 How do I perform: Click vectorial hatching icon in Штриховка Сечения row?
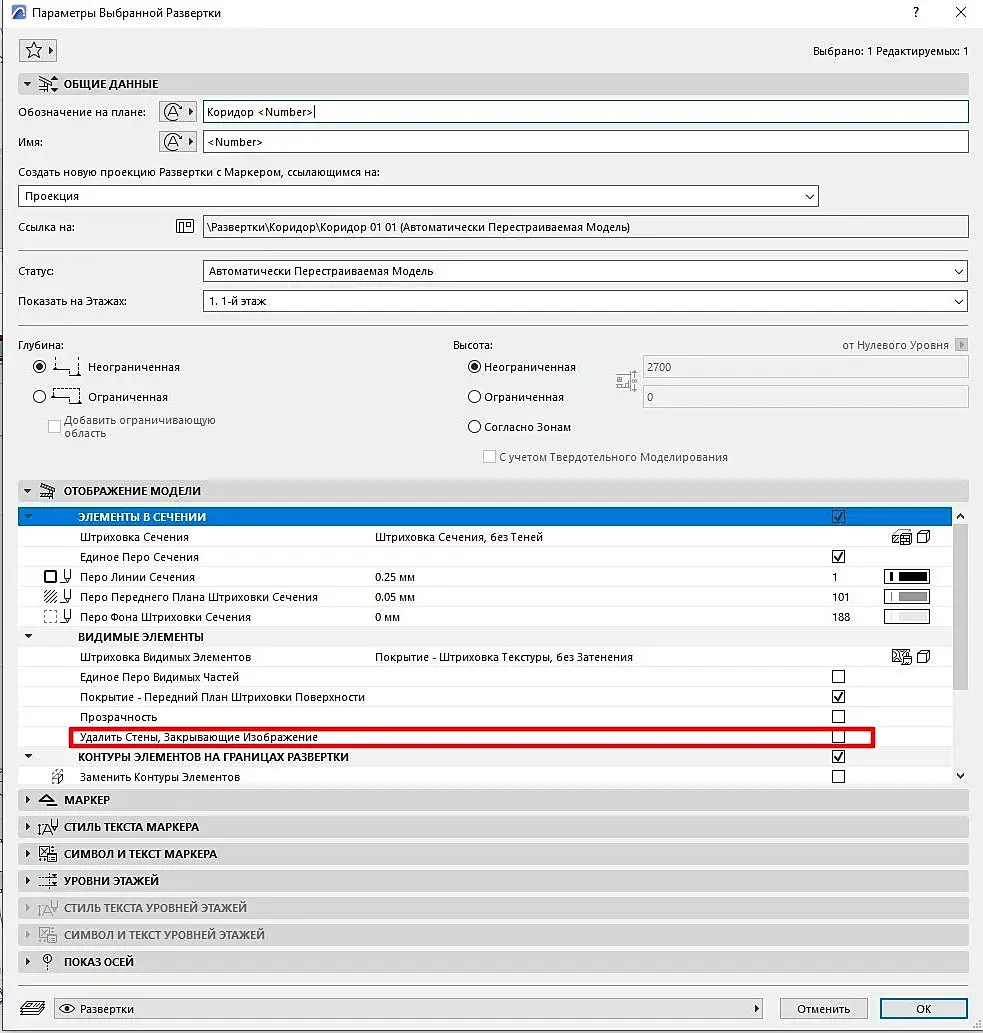pyautogui.click(x=901, y=537)
